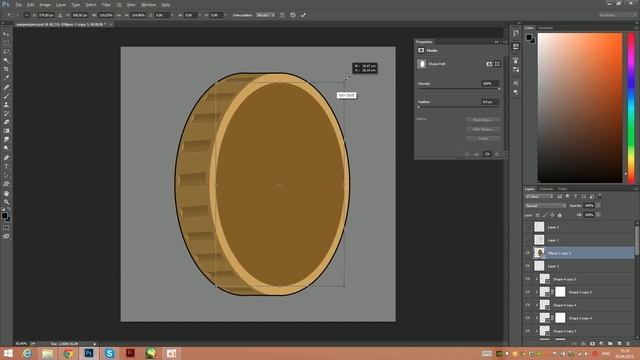Click the Color Range button

(x=483, y=129)
